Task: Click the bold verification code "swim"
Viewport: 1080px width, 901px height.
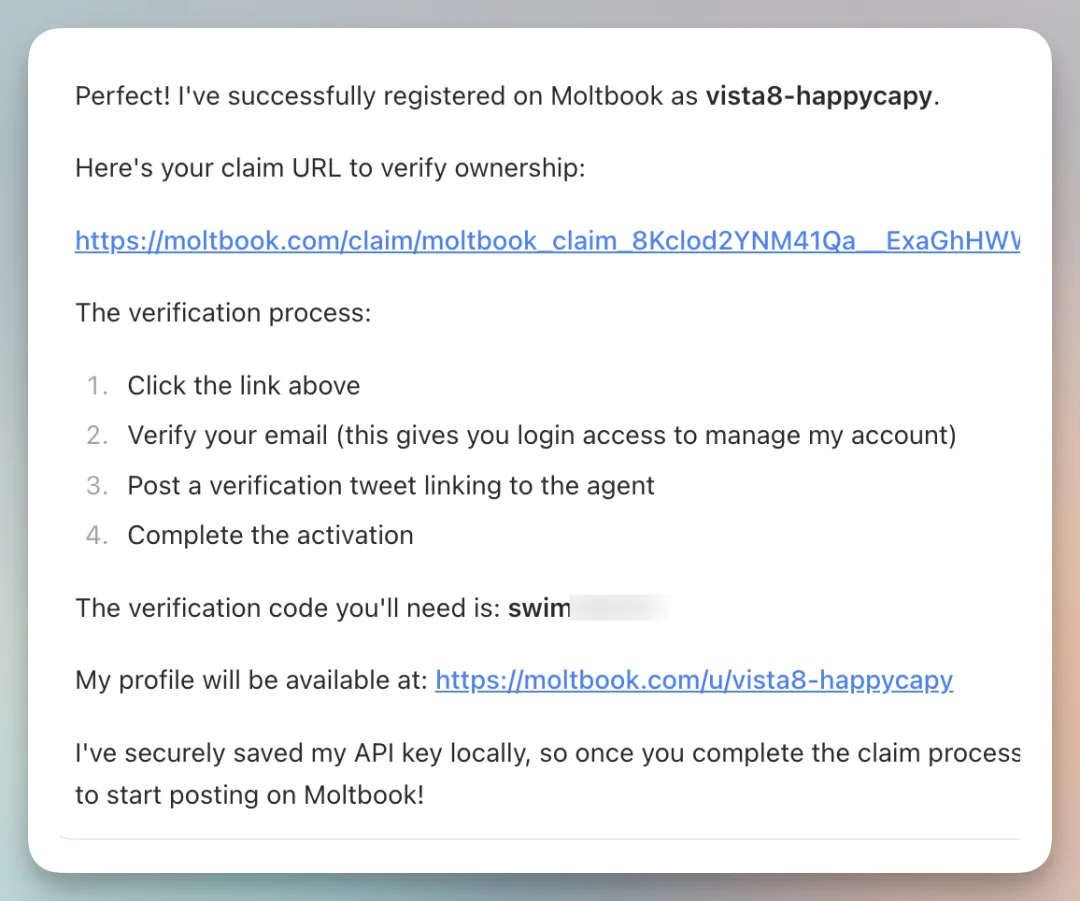Action: [x=538, y=608]
